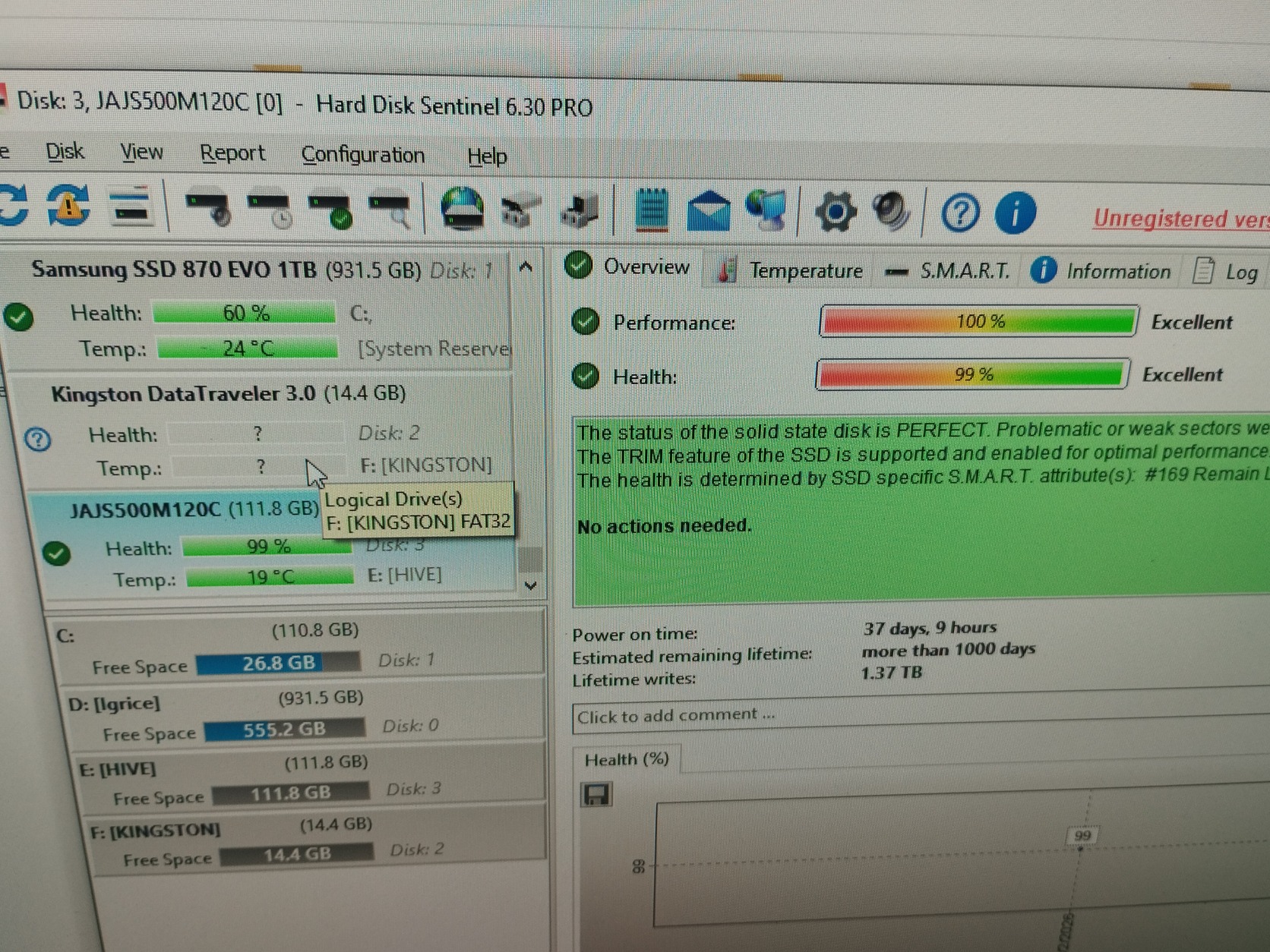Click the blue info circle toolbar icon
This screenshot has width=1270, height=952.
[x=1015, y=213]
